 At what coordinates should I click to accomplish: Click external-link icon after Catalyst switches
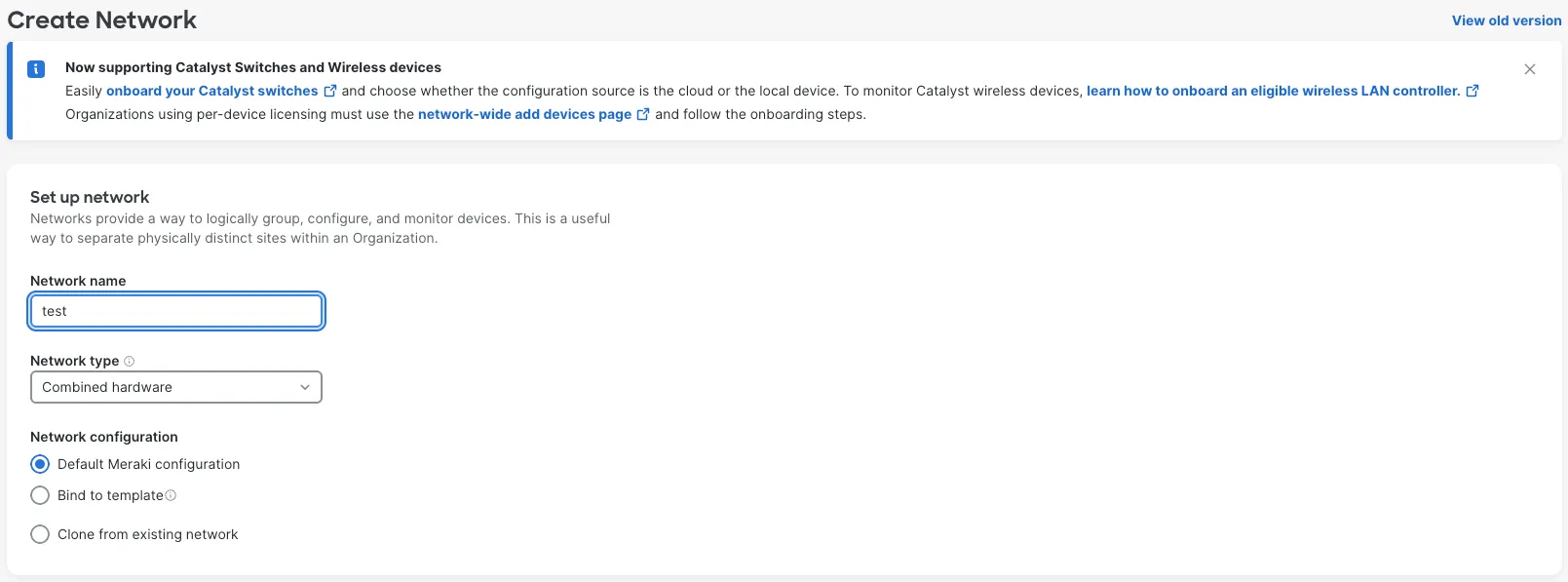330,91
